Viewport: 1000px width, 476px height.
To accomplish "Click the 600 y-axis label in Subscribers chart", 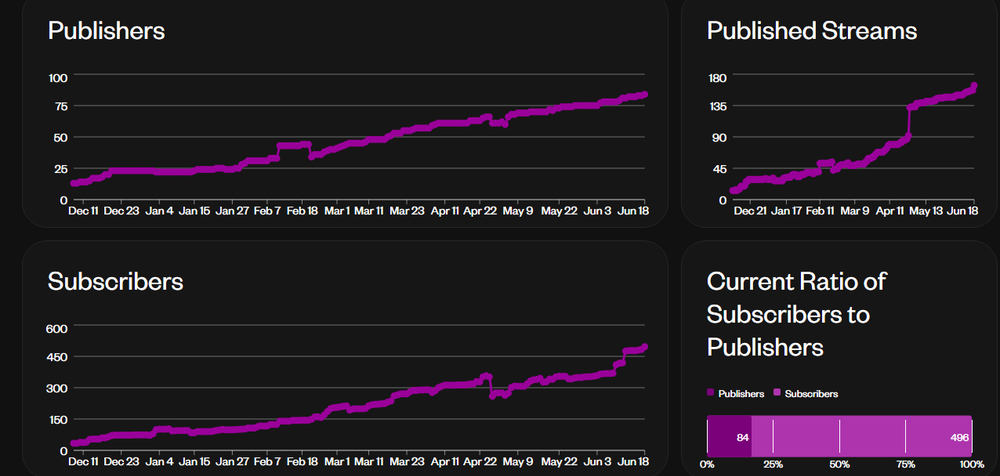I will pos(58,329).
